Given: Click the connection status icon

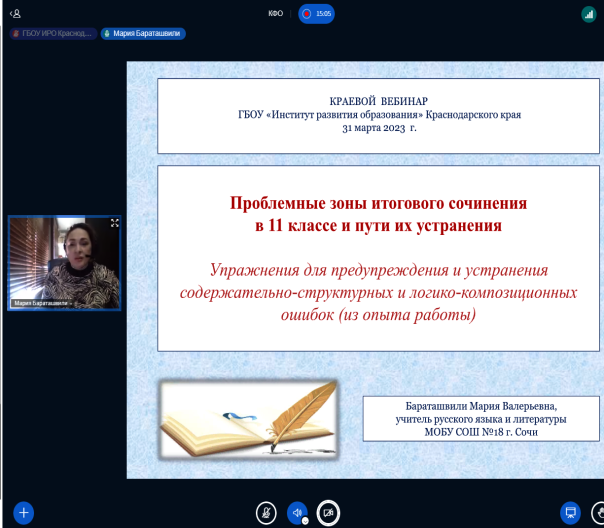Looking at the screenshot, I should [589, 14].
